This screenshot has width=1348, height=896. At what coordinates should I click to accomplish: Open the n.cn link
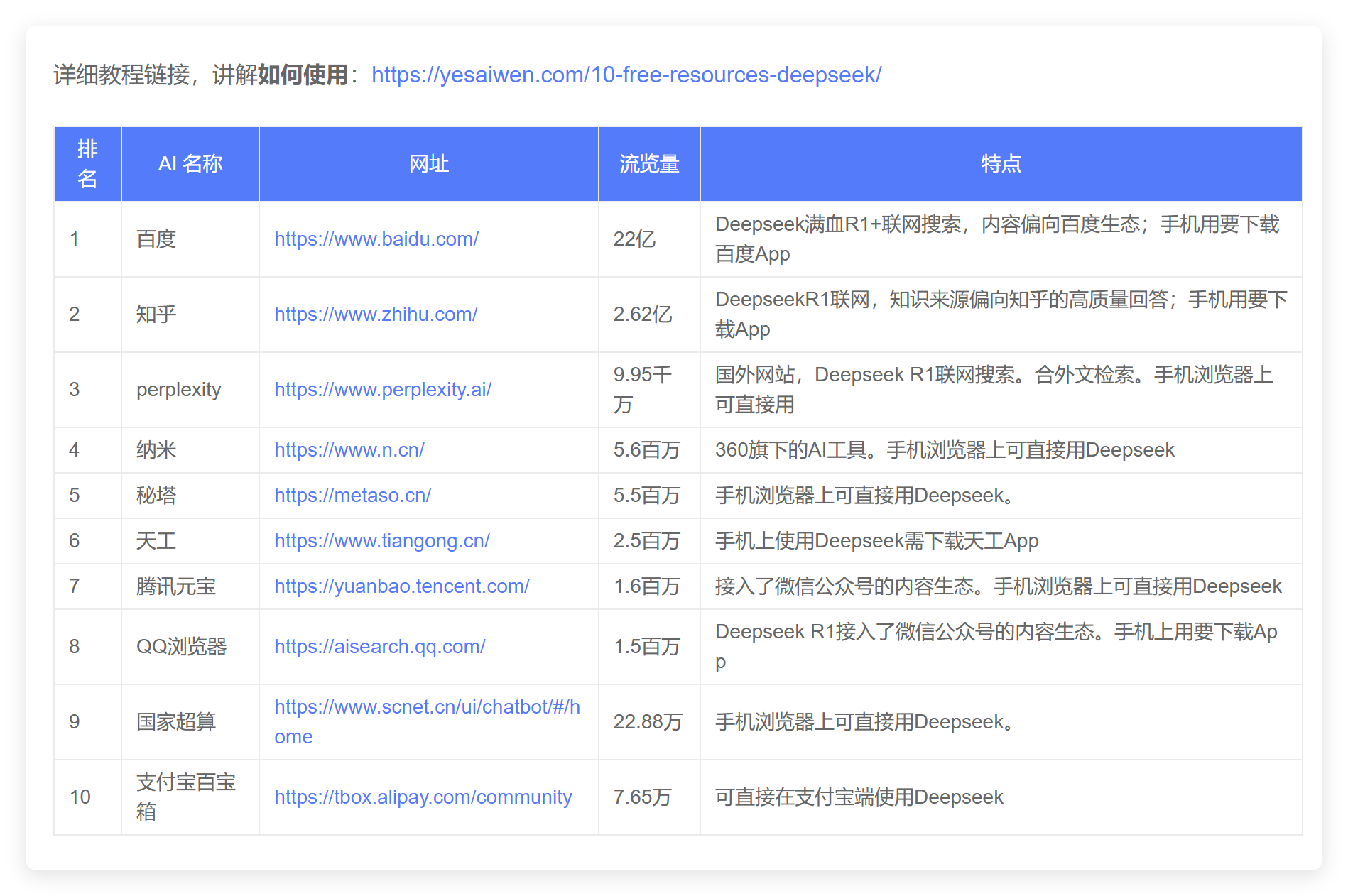pos(349,450)
